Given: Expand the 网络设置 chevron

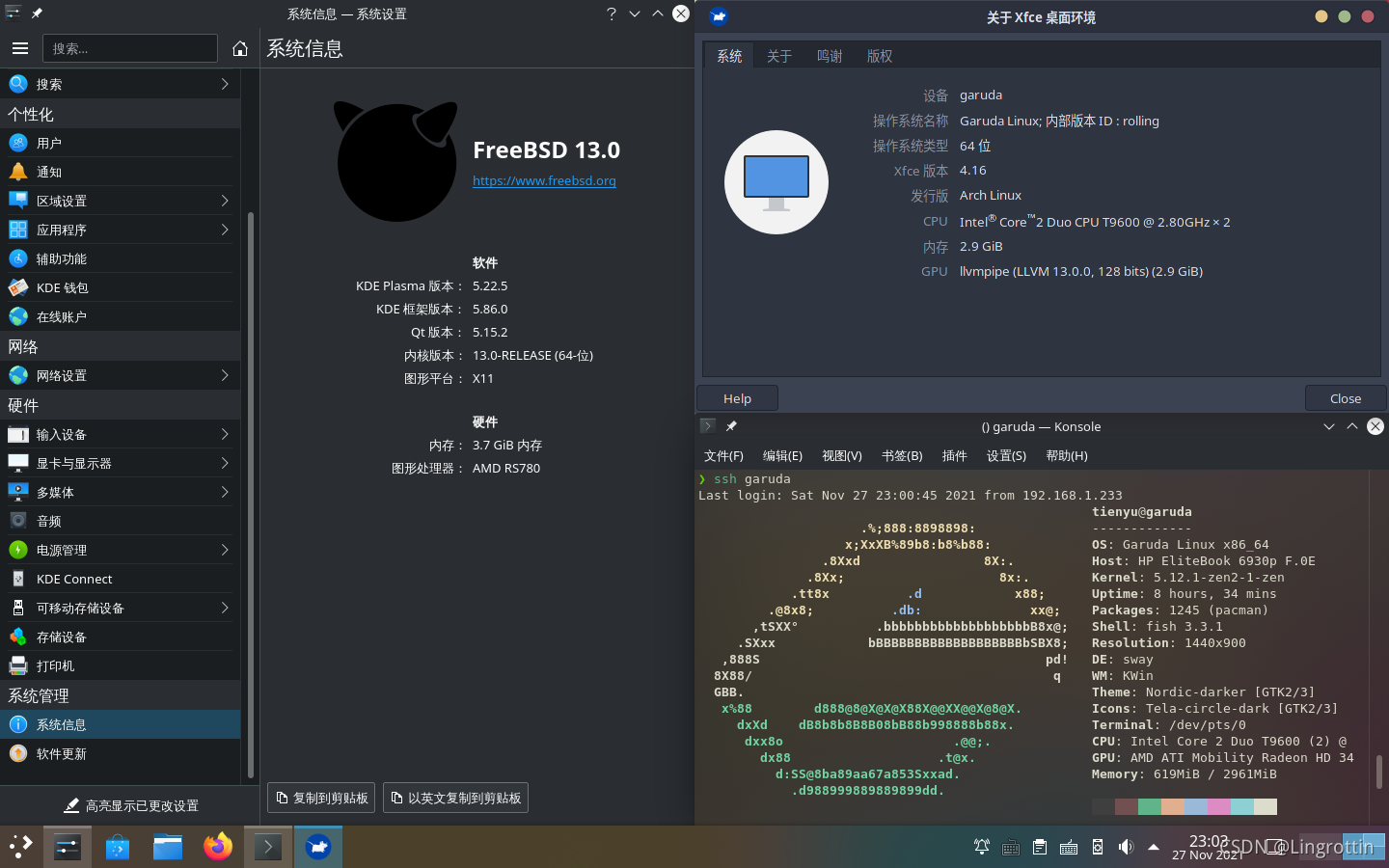Looking at the screenshot, I should [225, 375].
